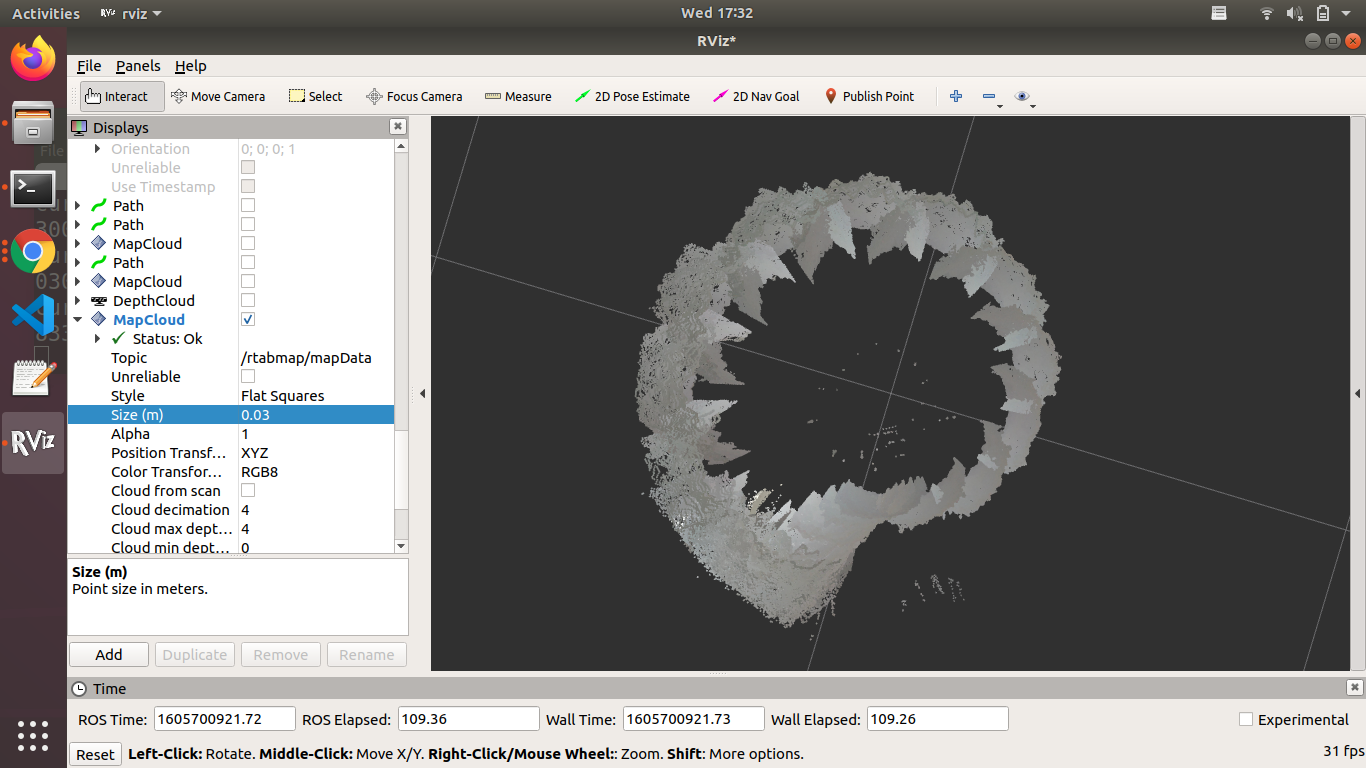Click the blue plus add-tool icon
This screenshot has width=1366, height=768.
pos(956,96)
